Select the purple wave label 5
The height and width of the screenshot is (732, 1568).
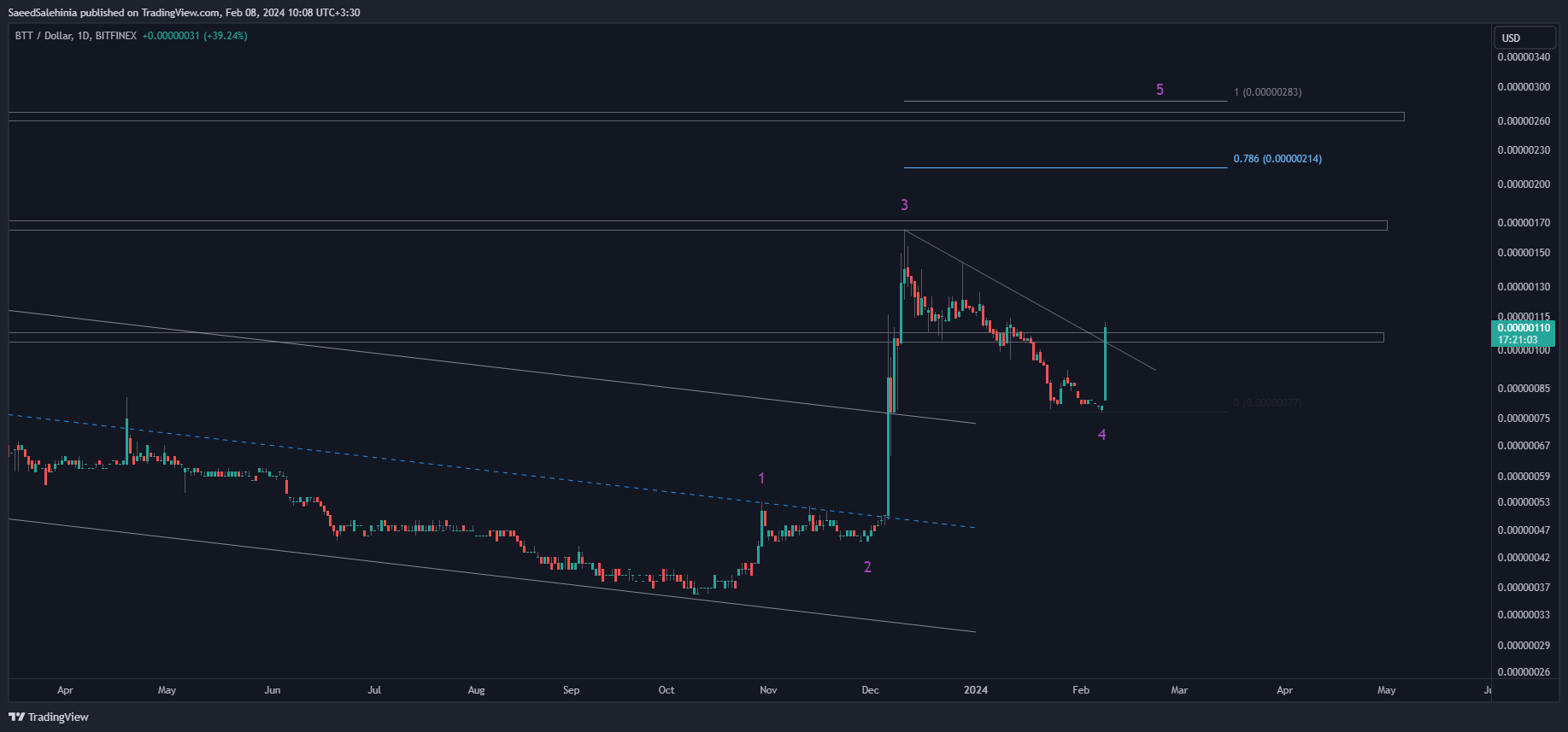pos(1160,90)
